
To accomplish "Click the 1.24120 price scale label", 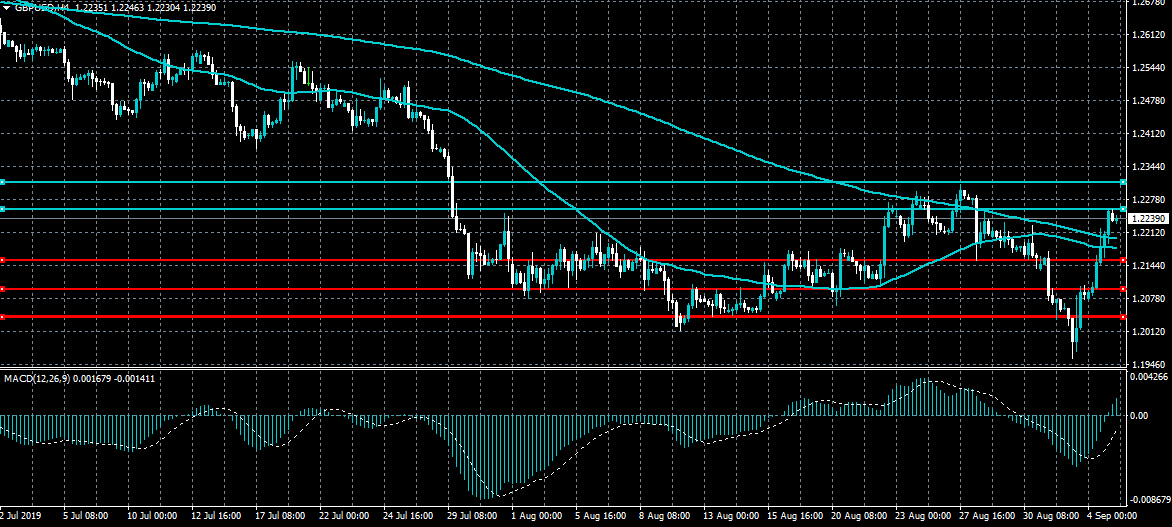I will pos(1150,134).
